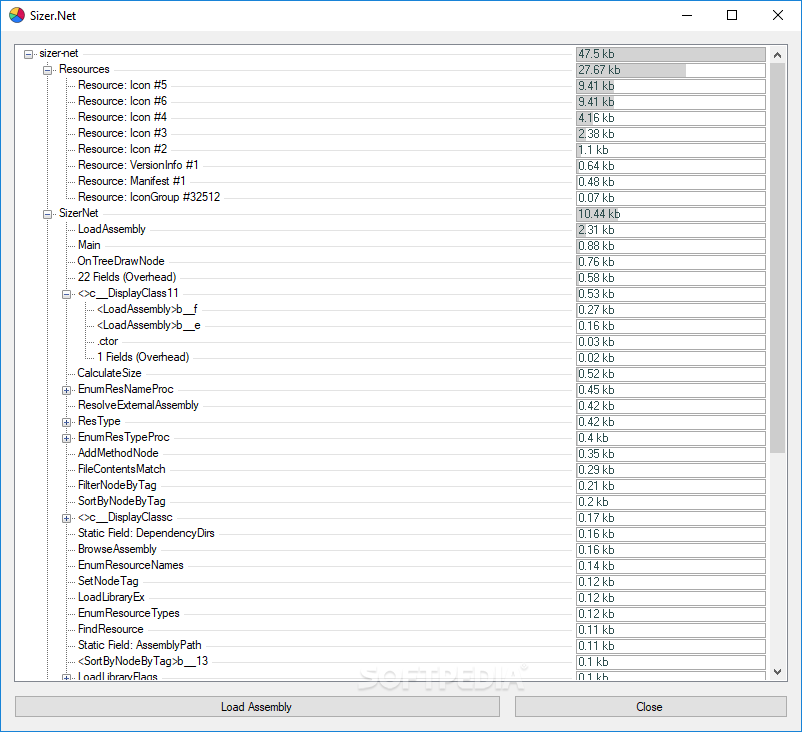Select Resource: Icon #2
This screenshot has width=802, height=732.
point(122,149)
